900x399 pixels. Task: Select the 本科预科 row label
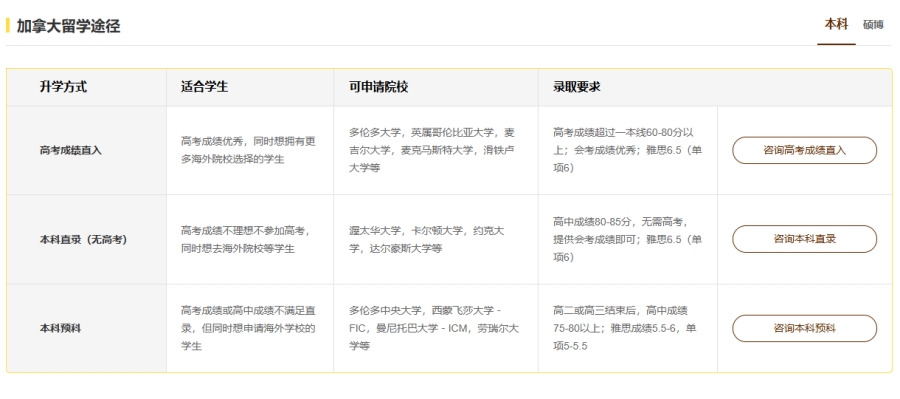tap(60, 328)
